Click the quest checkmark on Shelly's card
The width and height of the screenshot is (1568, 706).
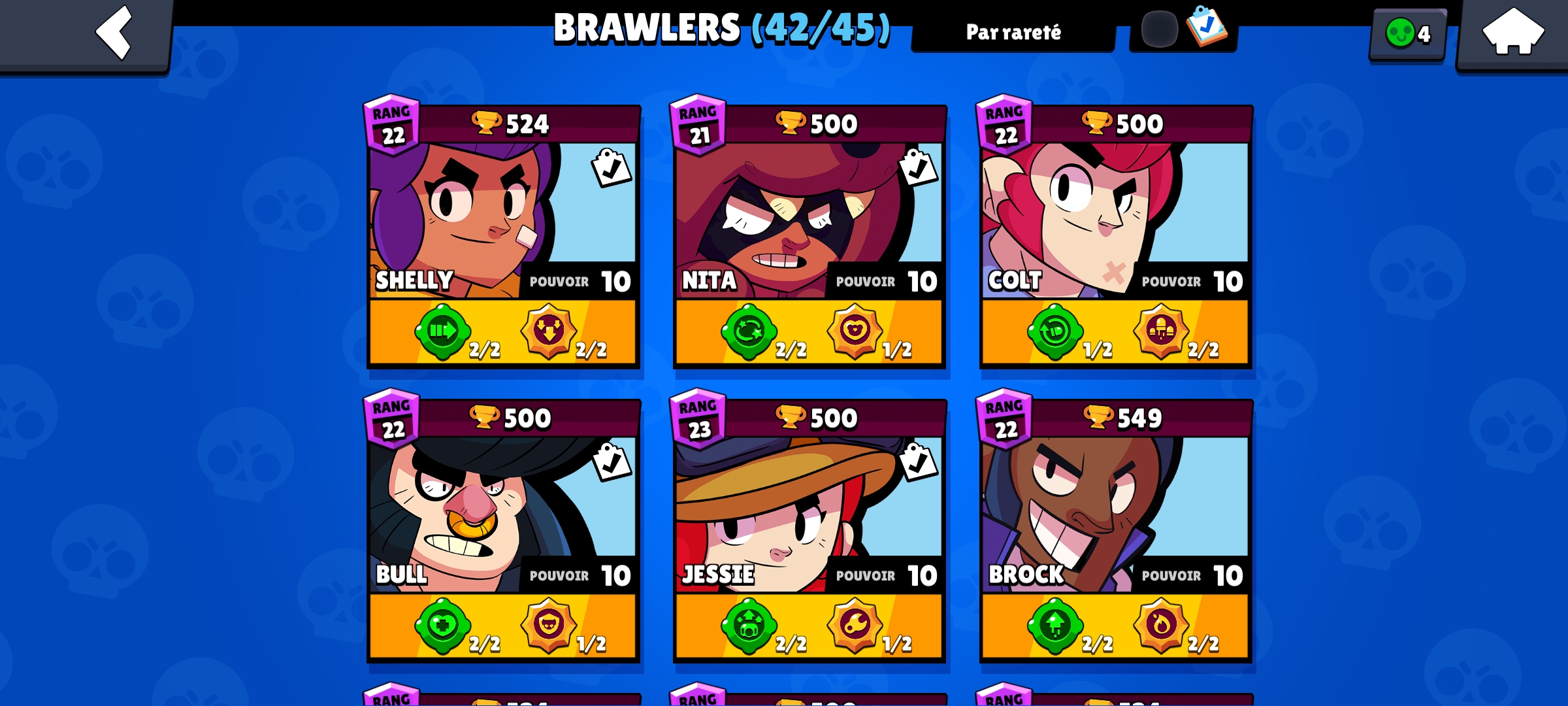tap(612, 167)
